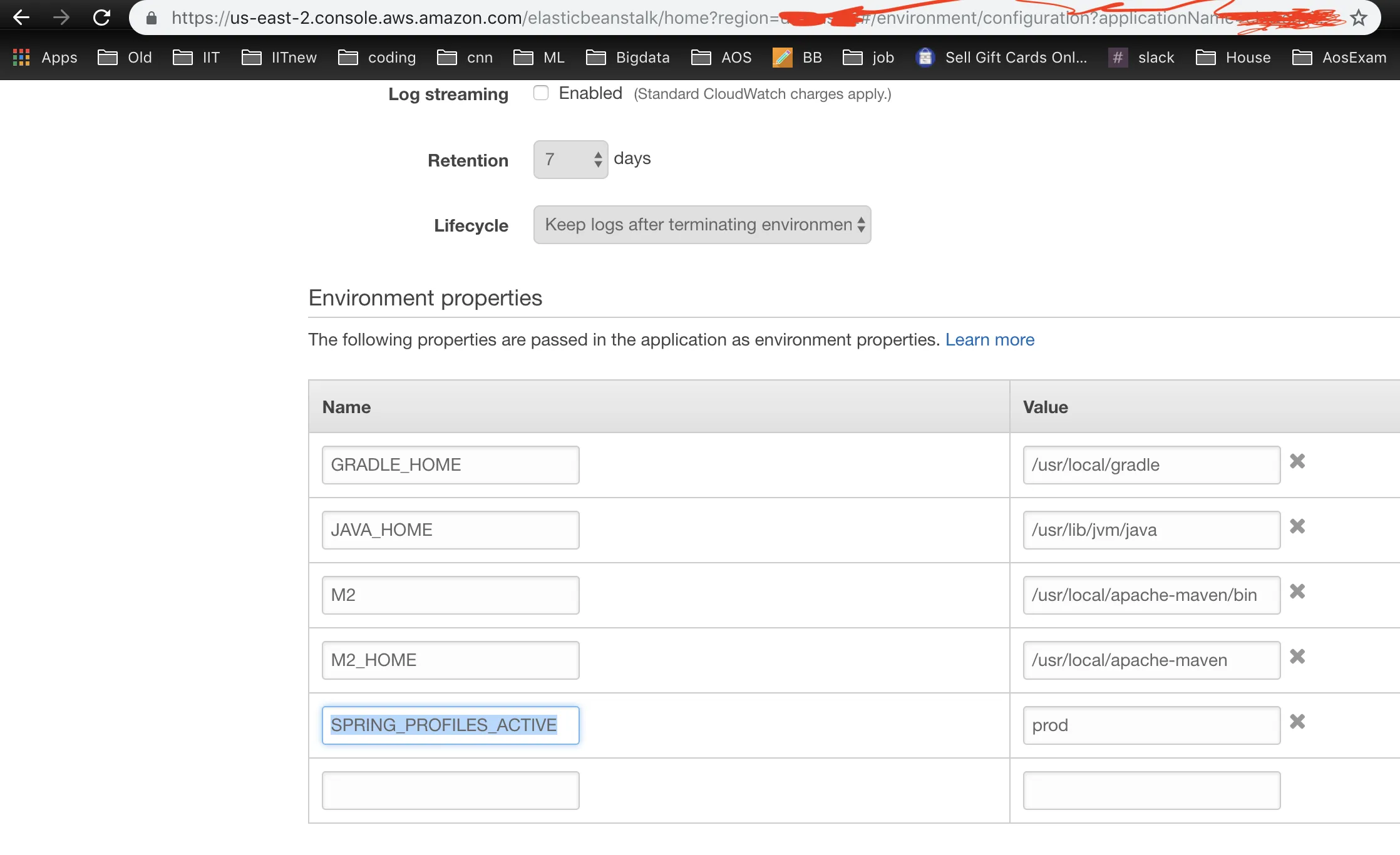
Task: Click the Learn more link
Action: pyautogui.click(x=989, y=339)
